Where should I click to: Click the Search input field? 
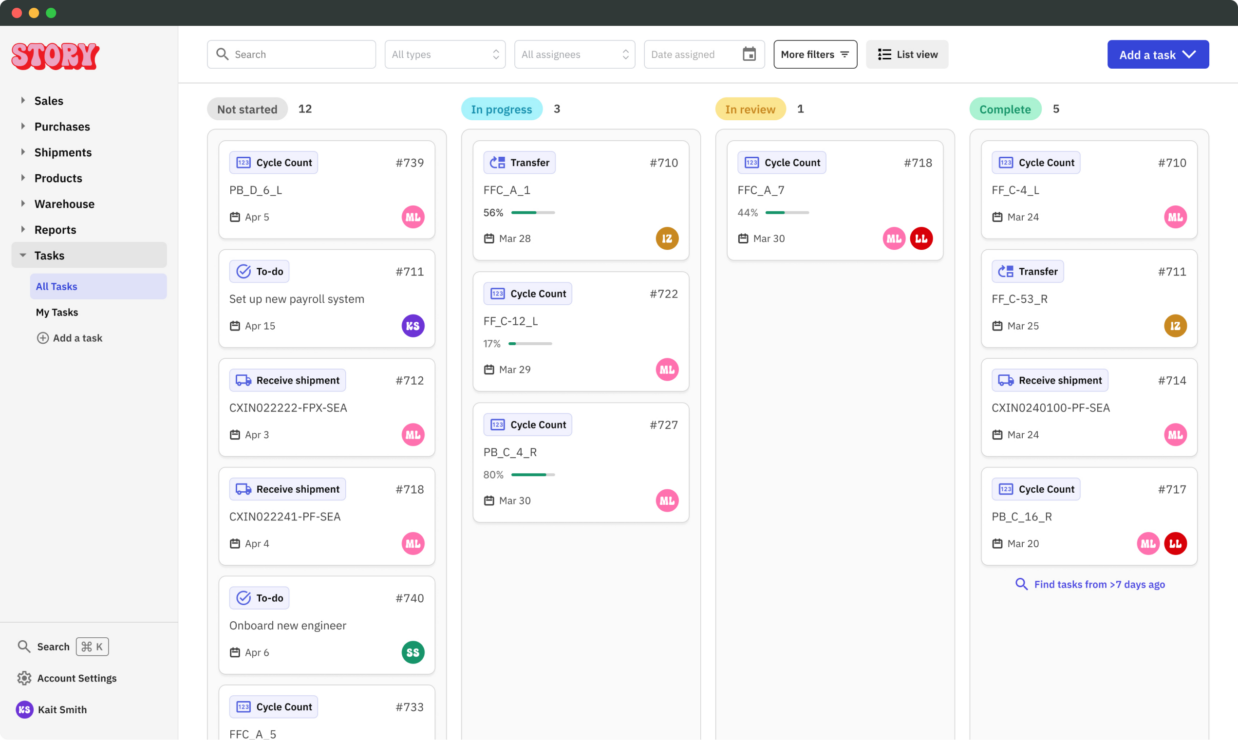[292, 55]
